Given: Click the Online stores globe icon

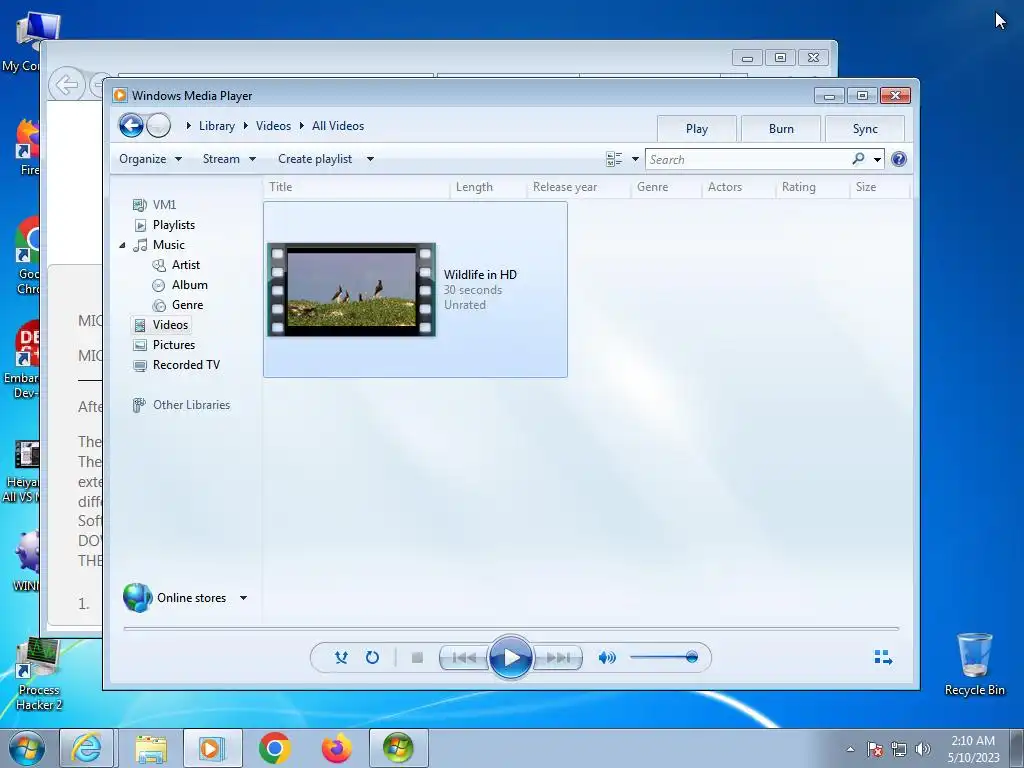Looking at the screenshot, I should [x=138, y=598].
